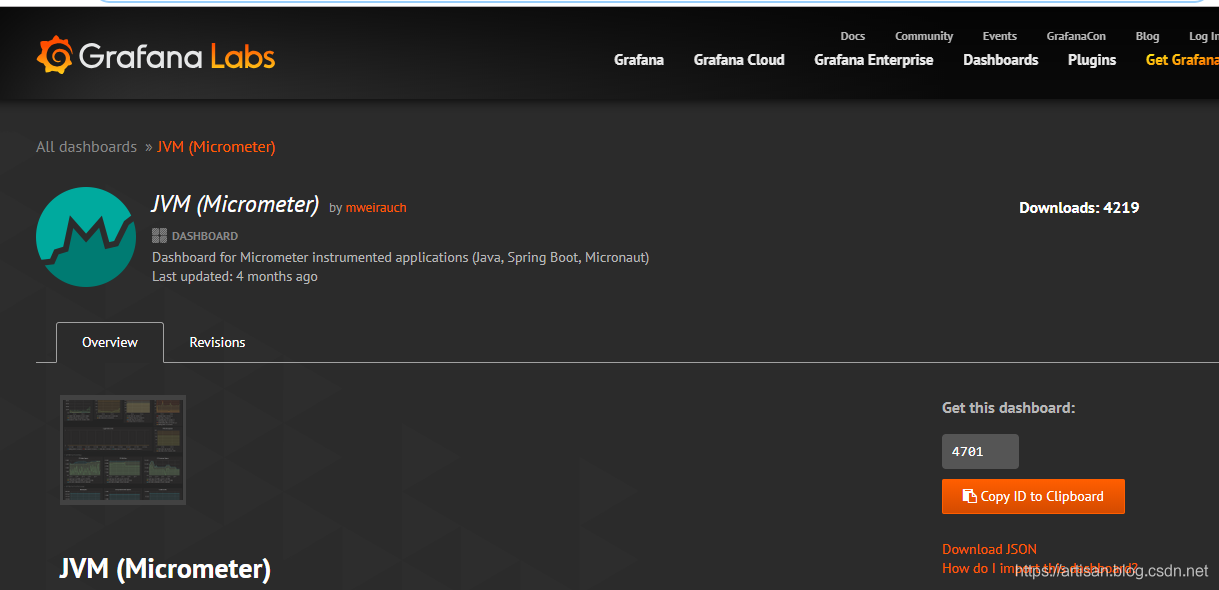Open the Grafana Cloud nav item

pos(739,60)
